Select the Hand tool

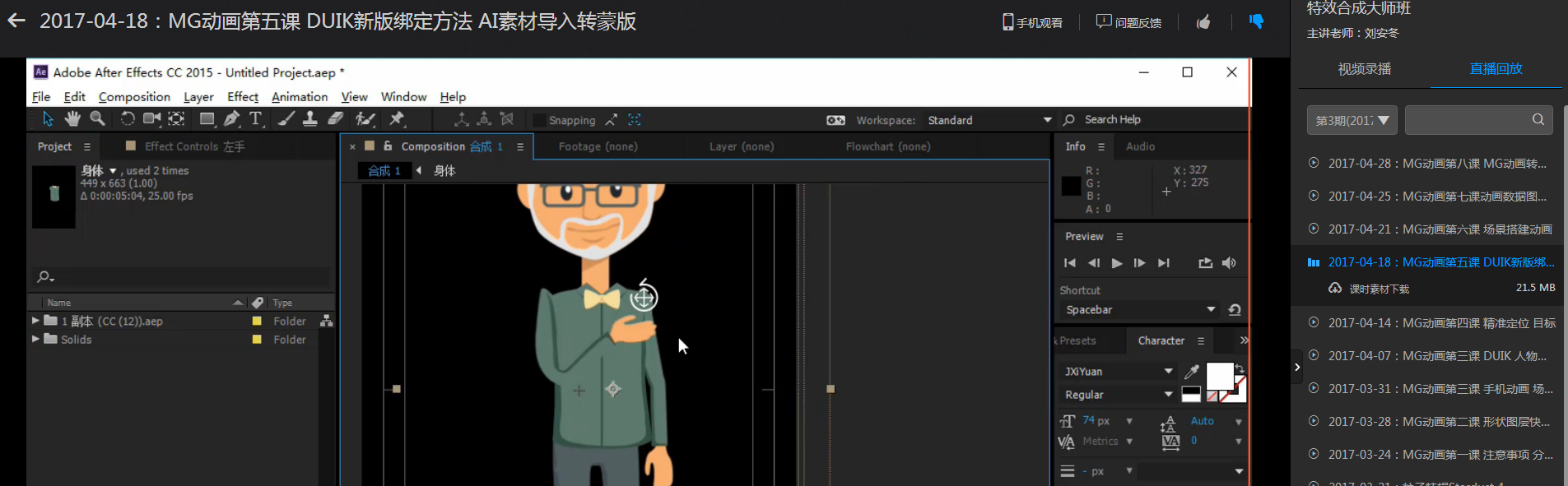(x=72, y=119)
